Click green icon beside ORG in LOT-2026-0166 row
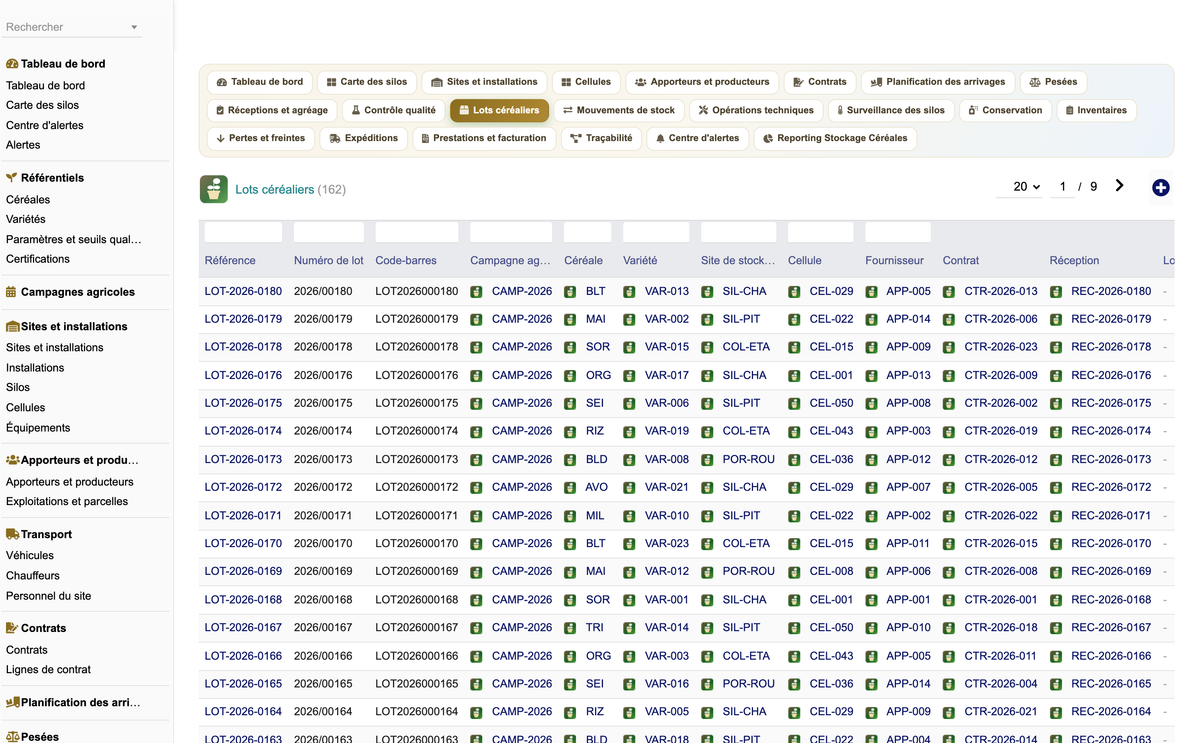 point(570,657)
